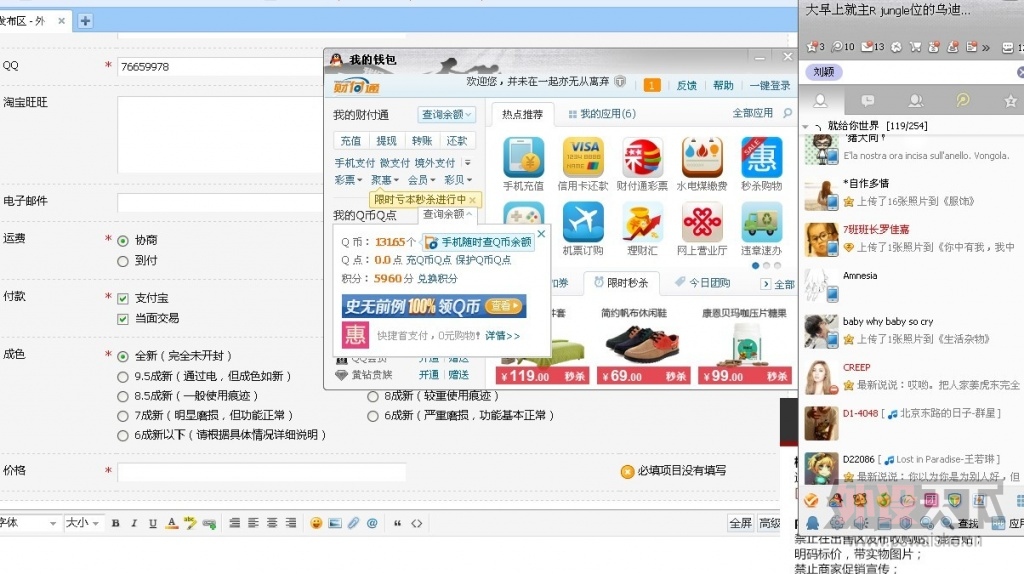Open the ¥69.00 canvas shoes product thumbnail
The height and width of the screenshot is (574, 1024).
click(x=641, y=344)
